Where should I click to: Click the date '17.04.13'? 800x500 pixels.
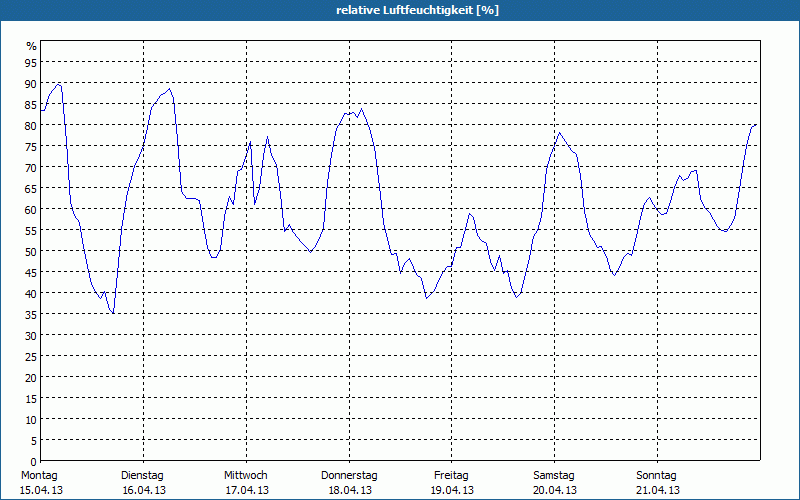(247, 490)
